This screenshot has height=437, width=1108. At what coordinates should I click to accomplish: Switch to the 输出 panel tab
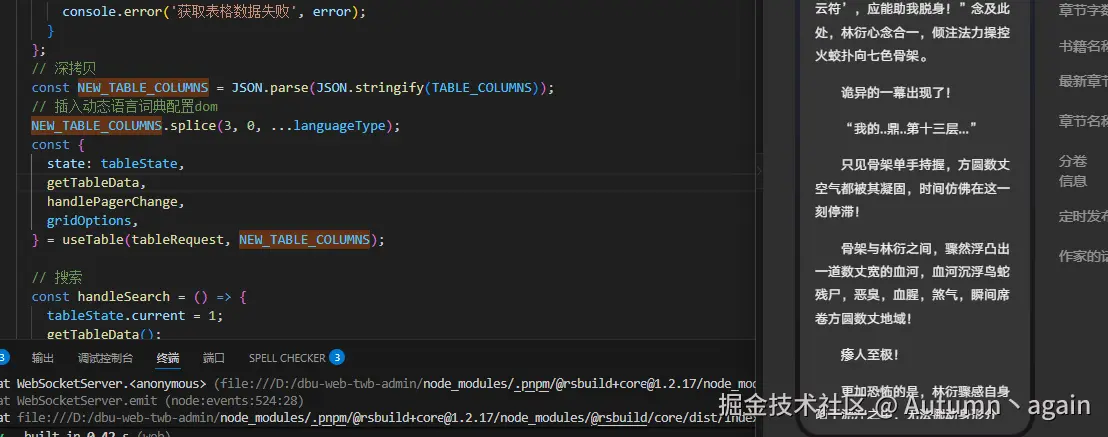[x=43, y=358]
